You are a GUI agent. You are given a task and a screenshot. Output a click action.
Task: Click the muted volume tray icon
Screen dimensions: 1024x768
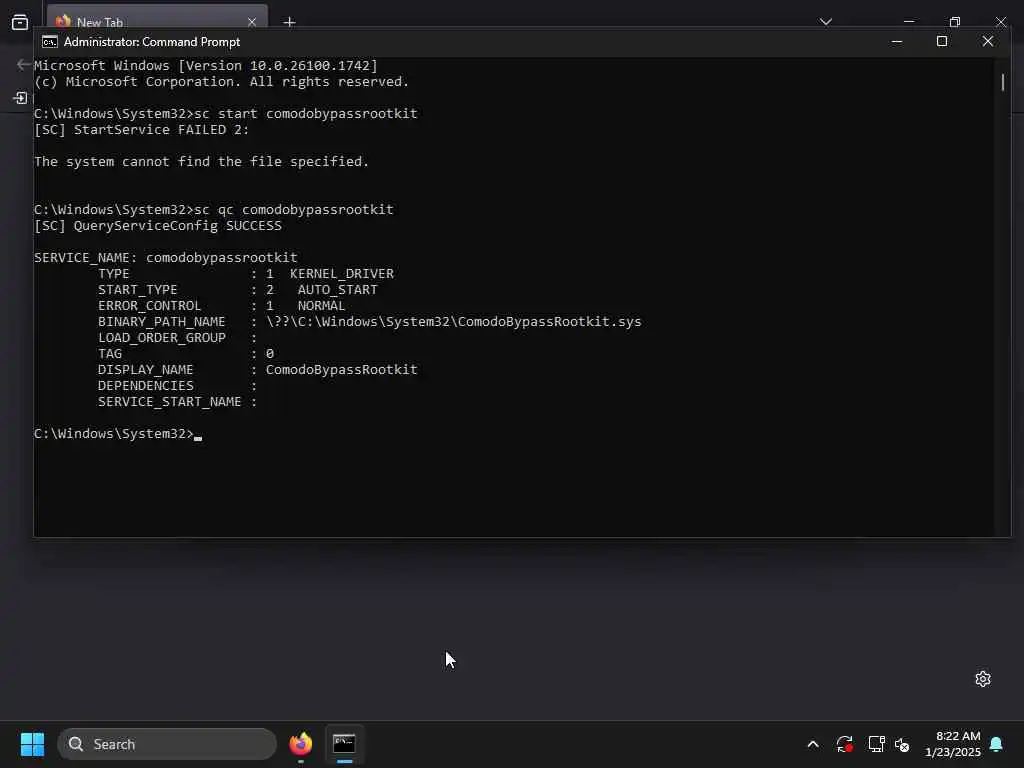point(902,744)
